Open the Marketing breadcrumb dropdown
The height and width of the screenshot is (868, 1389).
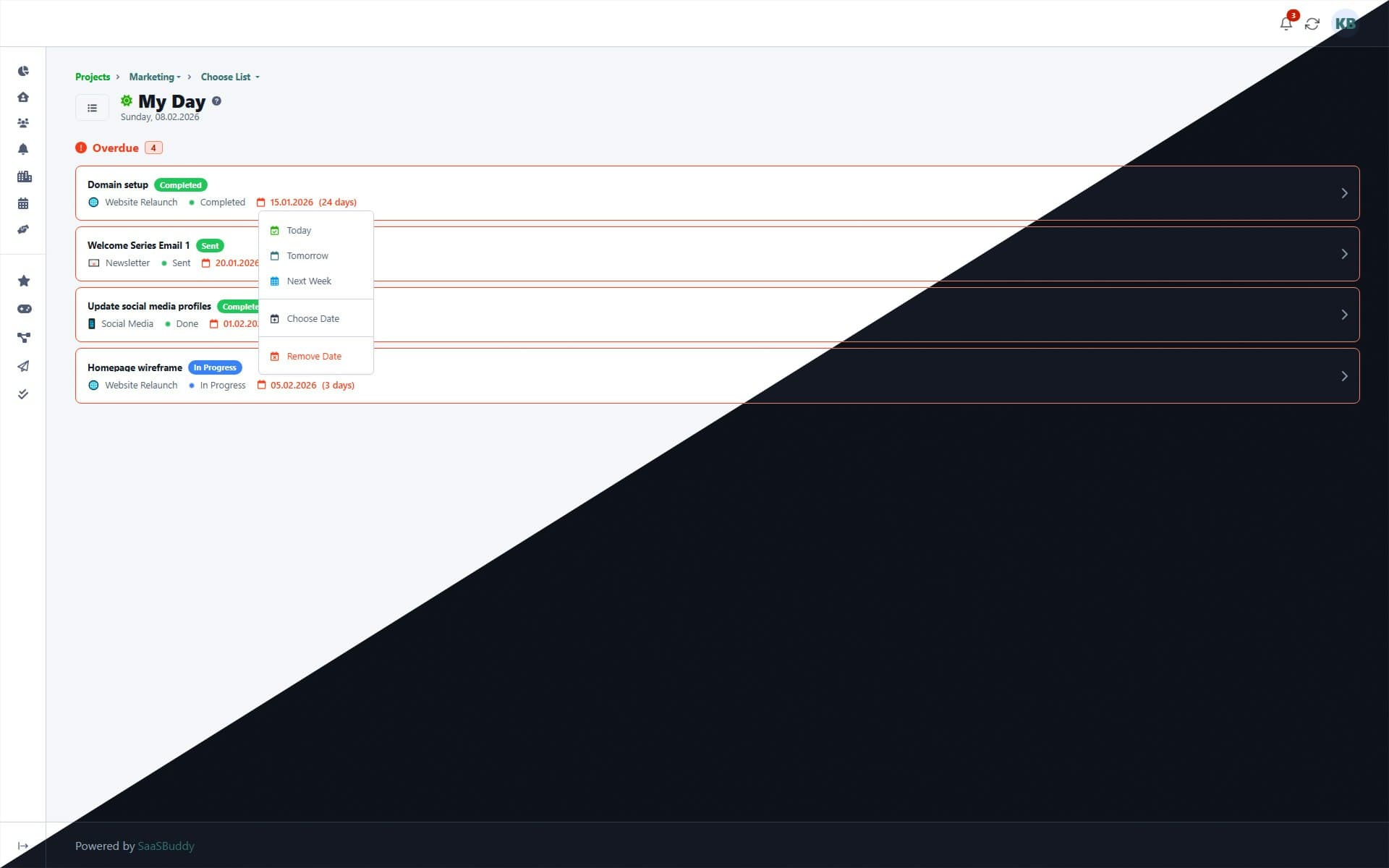(154, 77)
